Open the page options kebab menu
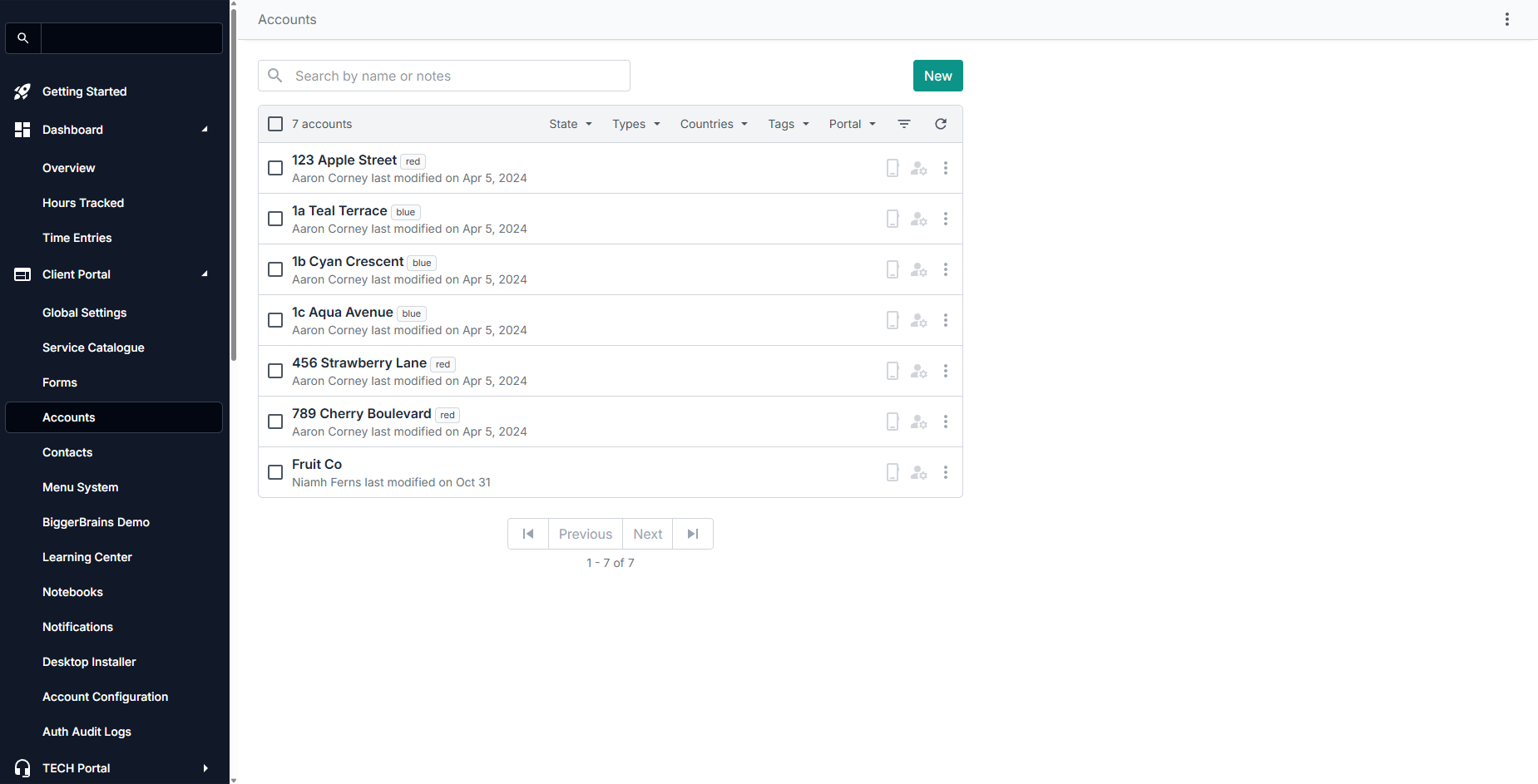Viewport: 1538px width, 784px height. [1507, 19]
